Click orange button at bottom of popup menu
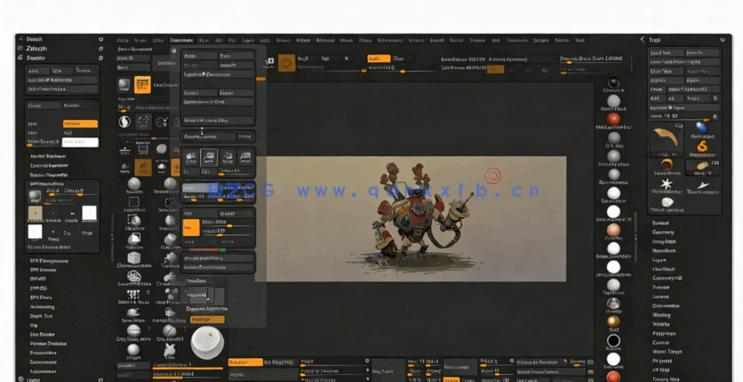 207,320
